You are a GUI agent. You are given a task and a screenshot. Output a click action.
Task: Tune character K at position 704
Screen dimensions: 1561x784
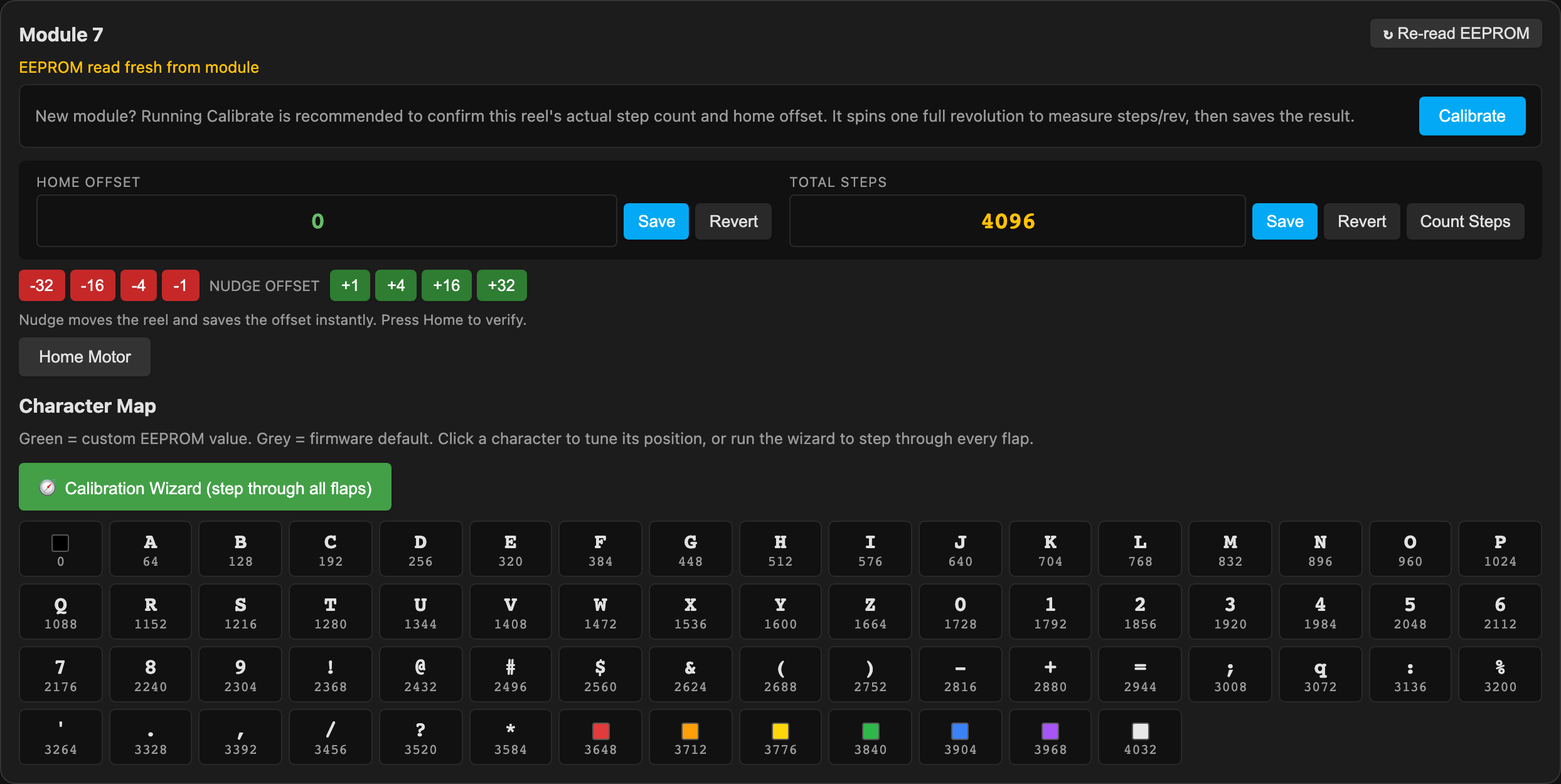[x=1050, y=549]
